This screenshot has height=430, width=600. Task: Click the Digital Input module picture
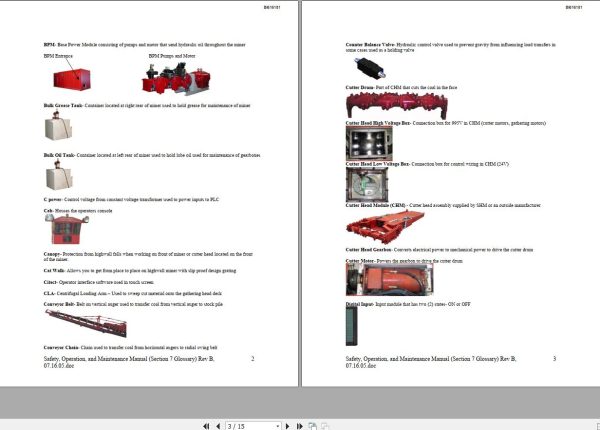pos(351,326)
